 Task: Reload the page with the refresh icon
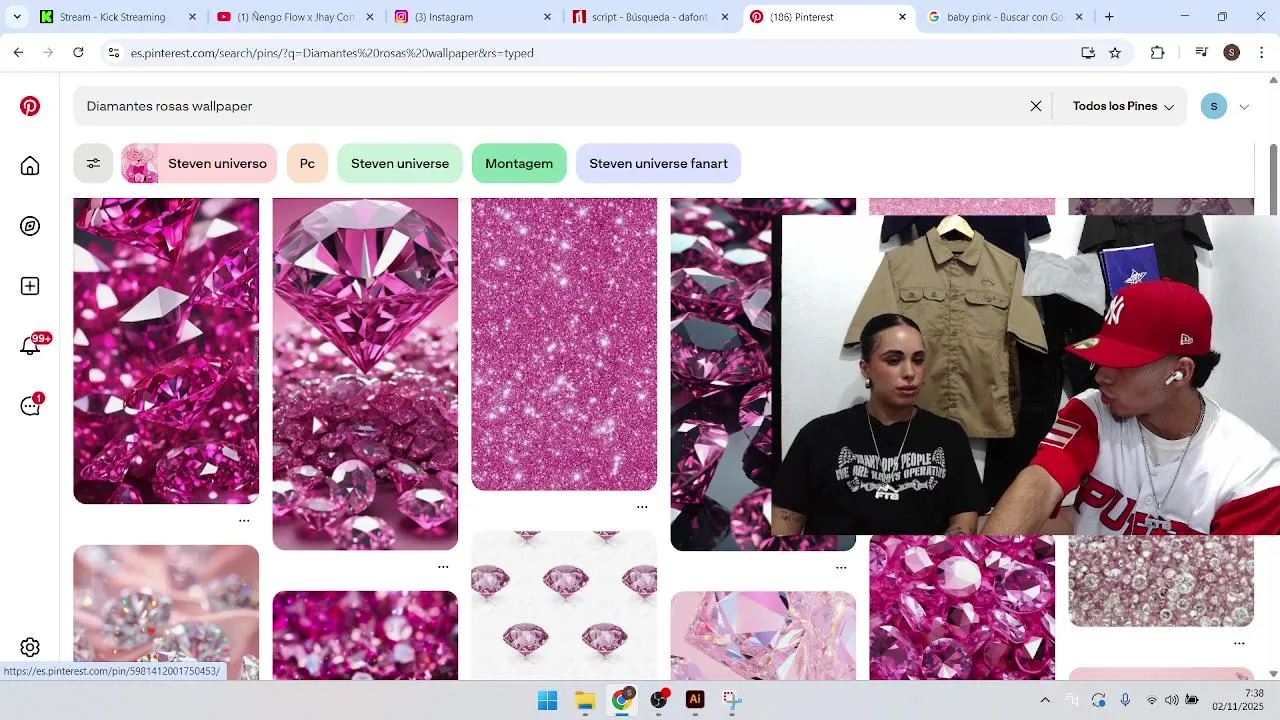[78, 53]
